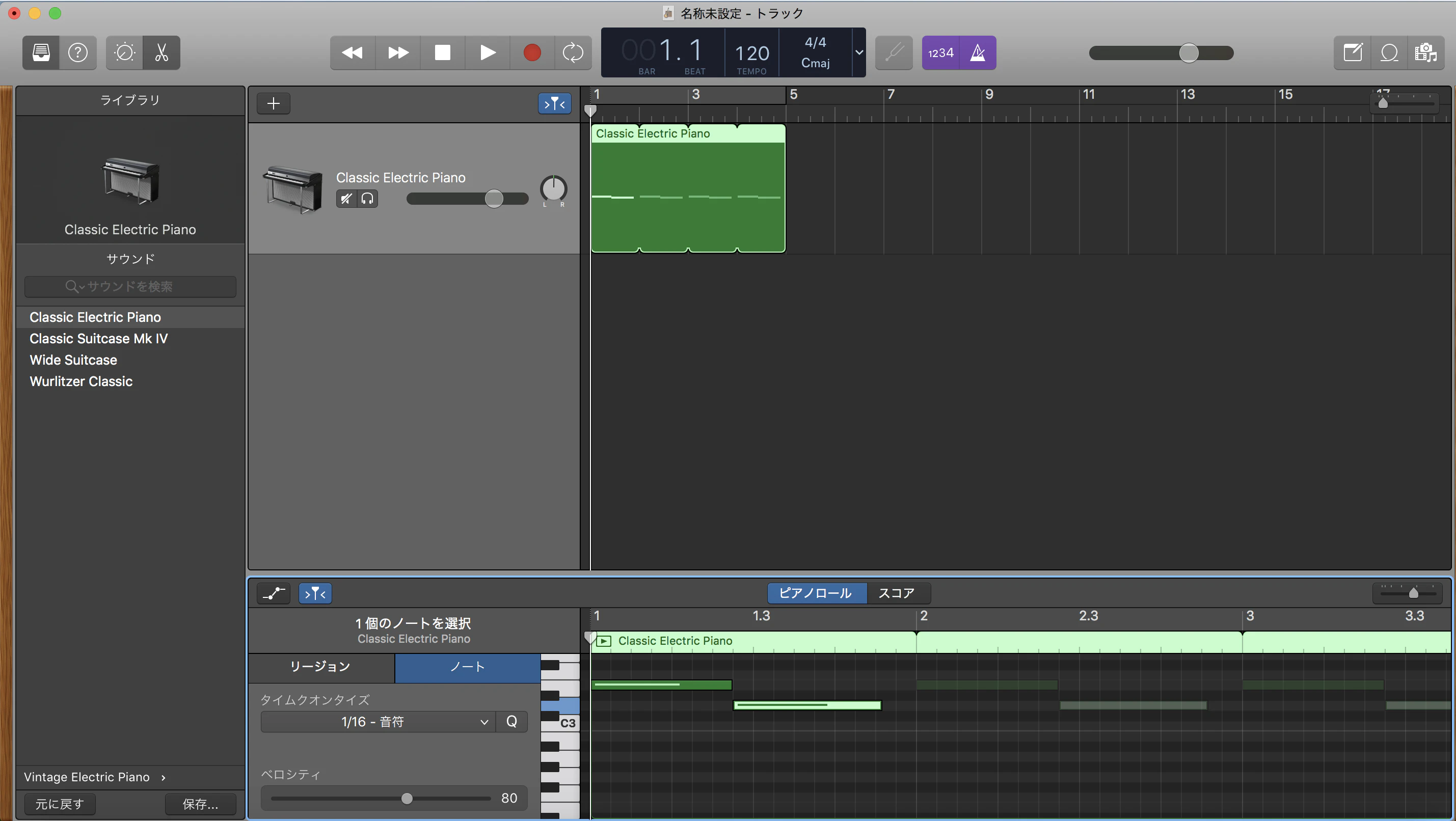
Task: Click the red Record button
Action: pyautogui.click(x=532, y=52)
